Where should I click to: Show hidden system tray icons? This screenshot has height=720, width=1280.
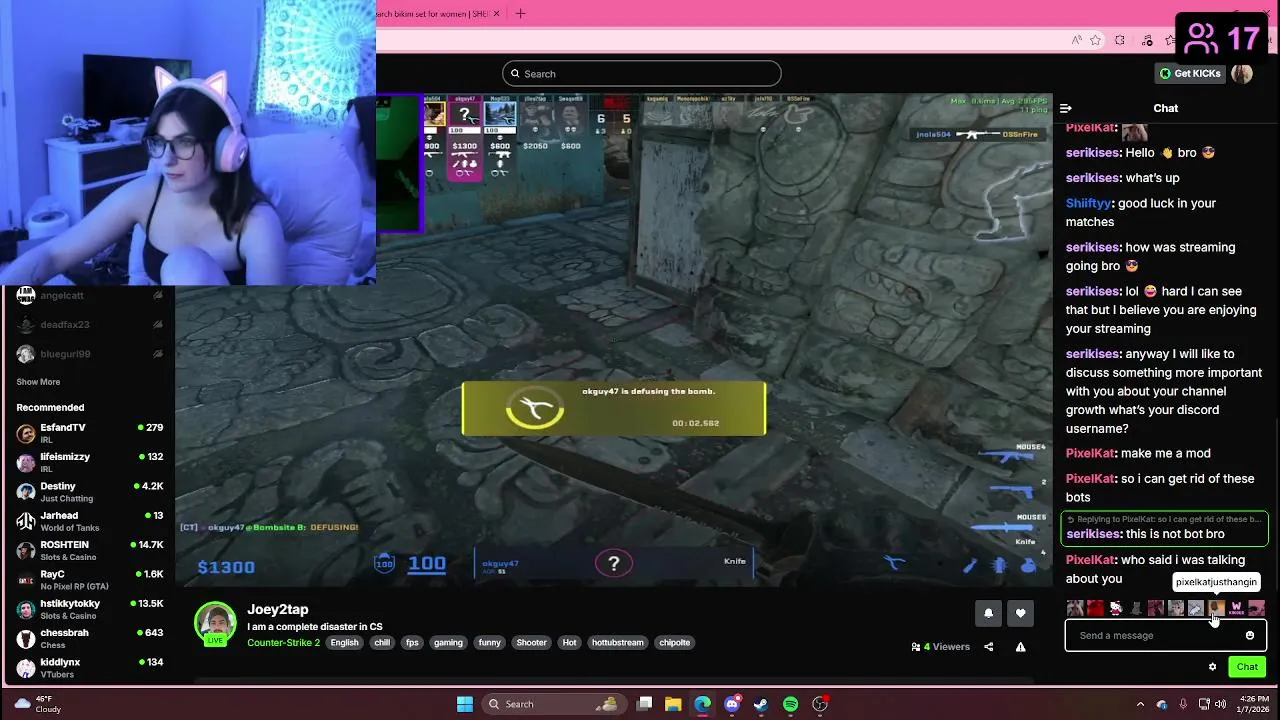click(1141, 704)
